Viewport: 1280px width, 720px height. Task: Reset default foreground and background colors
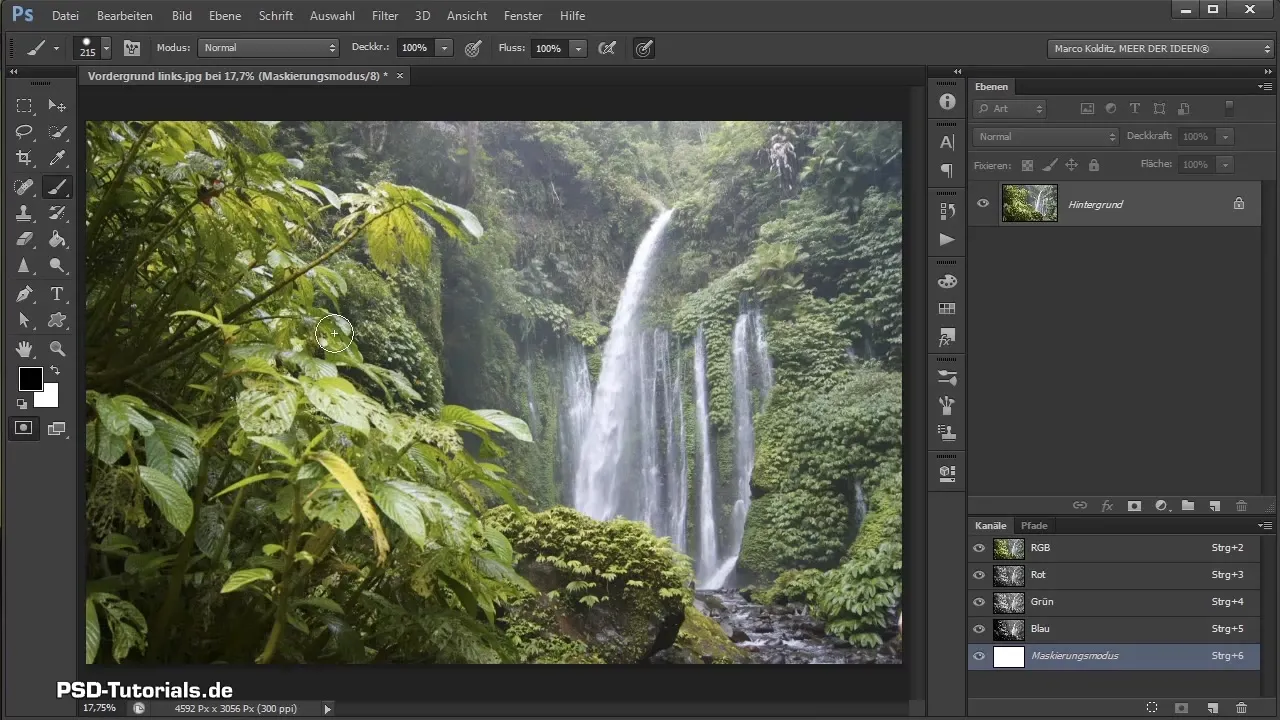pos(22,404)
